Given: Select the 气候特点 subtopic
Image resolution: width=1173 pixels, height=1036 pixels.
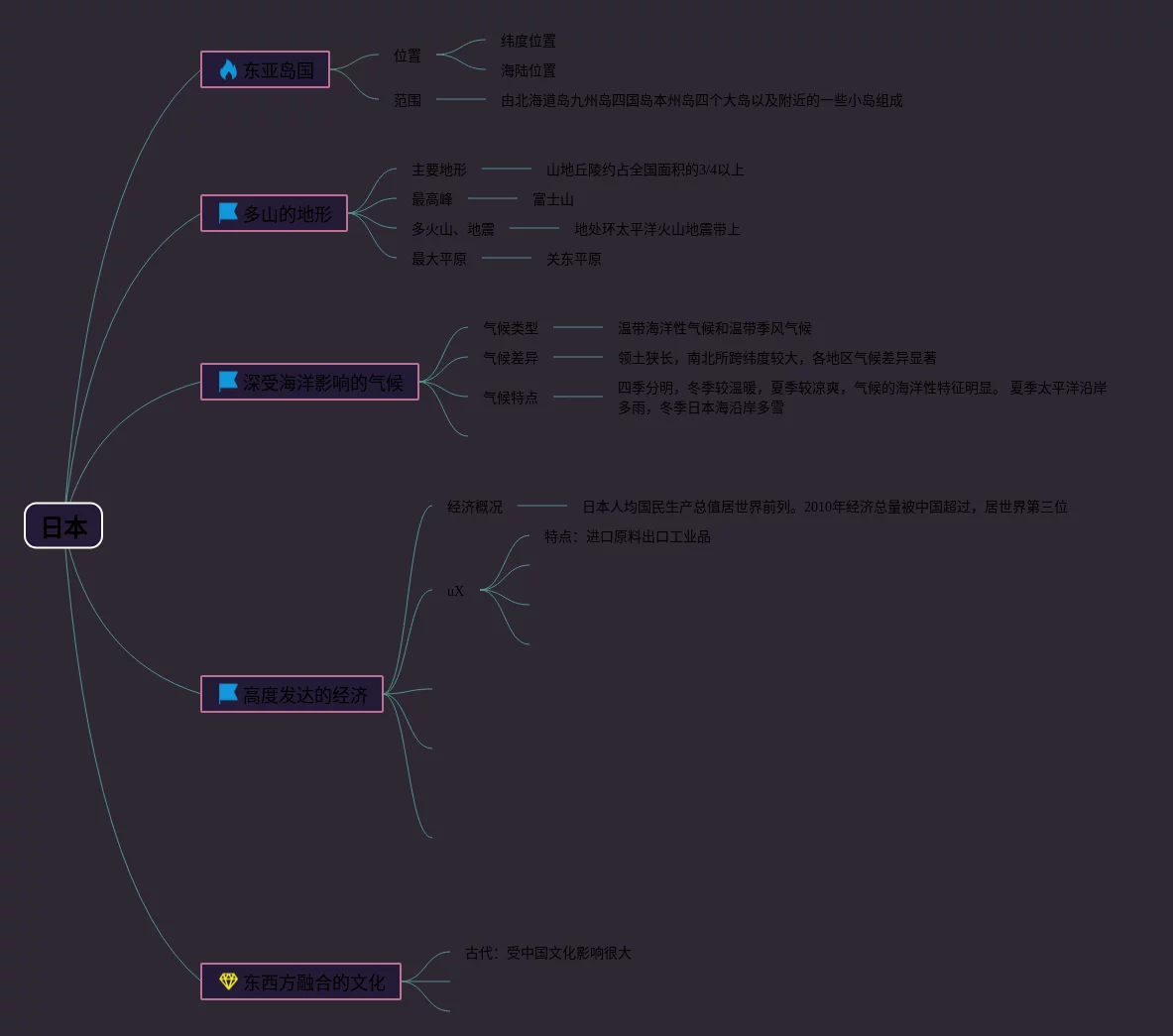Looking at the screenshot, I should tap(510, 398).
